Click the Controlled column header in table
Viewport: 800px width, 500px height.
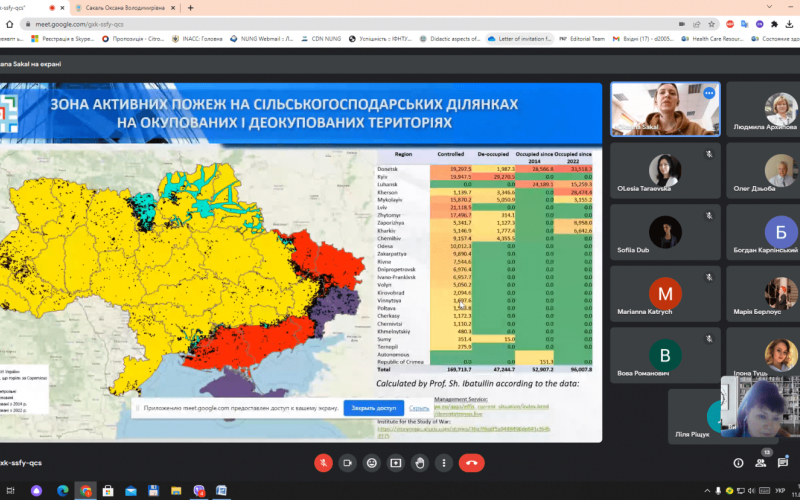[x=451, y=154]
